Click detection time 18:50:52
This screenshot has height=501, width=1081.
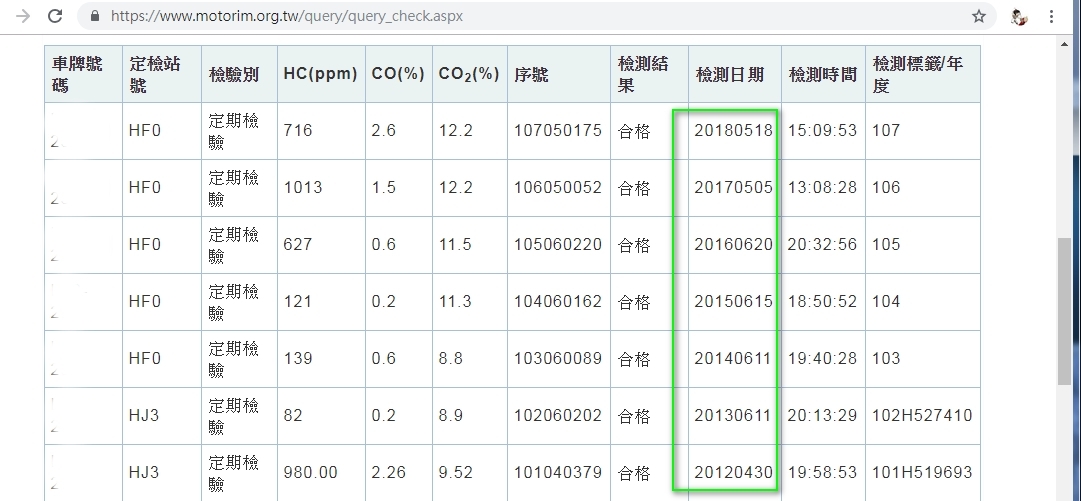click(822, 301)
